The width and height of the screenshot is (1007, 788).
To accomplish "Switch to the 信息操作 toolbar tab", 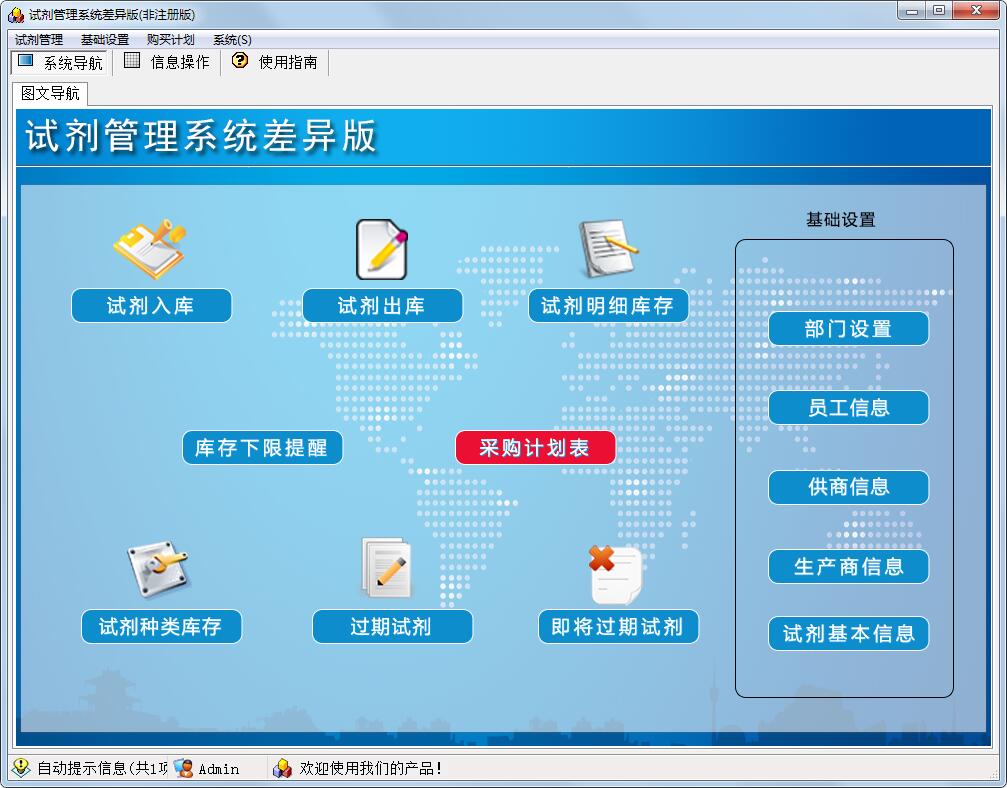I will [x=167, y=62].
